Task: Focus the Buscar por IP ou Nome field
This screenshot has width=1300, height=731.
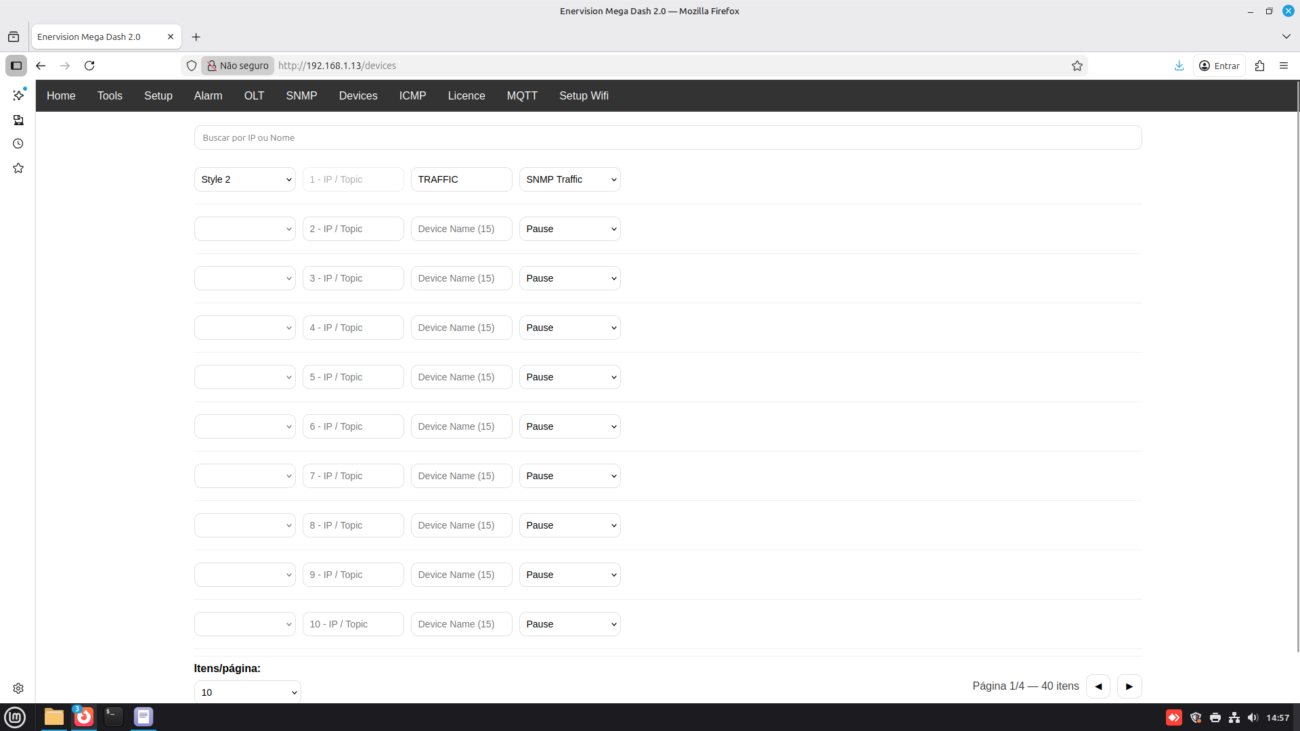Action: (x=667, y=138)
